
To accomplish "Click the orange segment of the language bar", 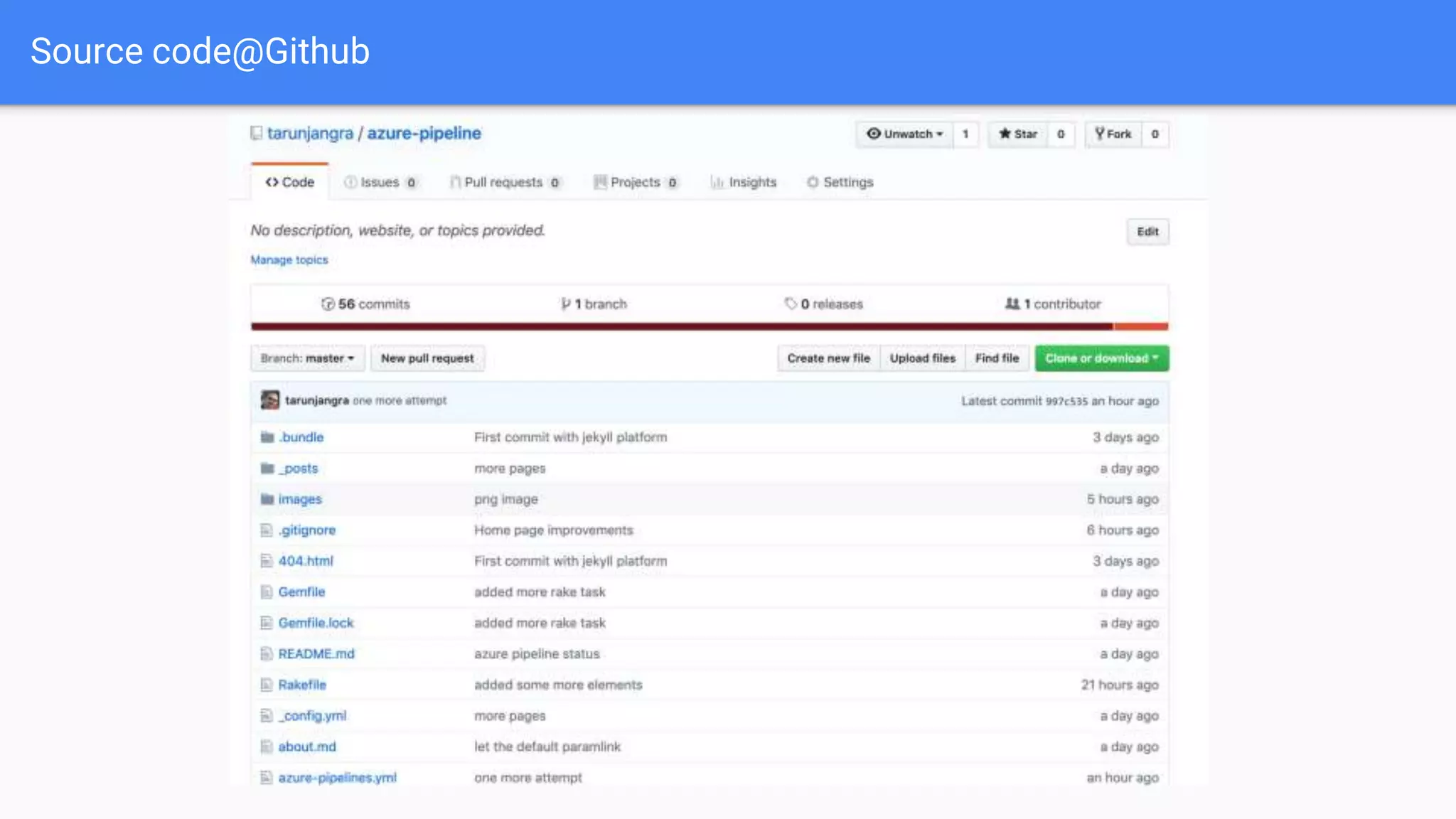I will (x=1141, y=326).
